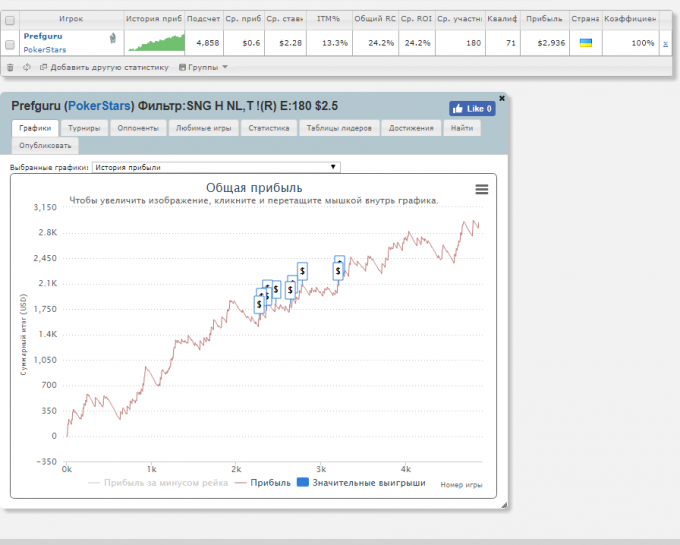This screenshot has height=545, width=680.
Task: Click the PokerStars link in popup title
Action: pyautogui.click(x=99, y=106)
